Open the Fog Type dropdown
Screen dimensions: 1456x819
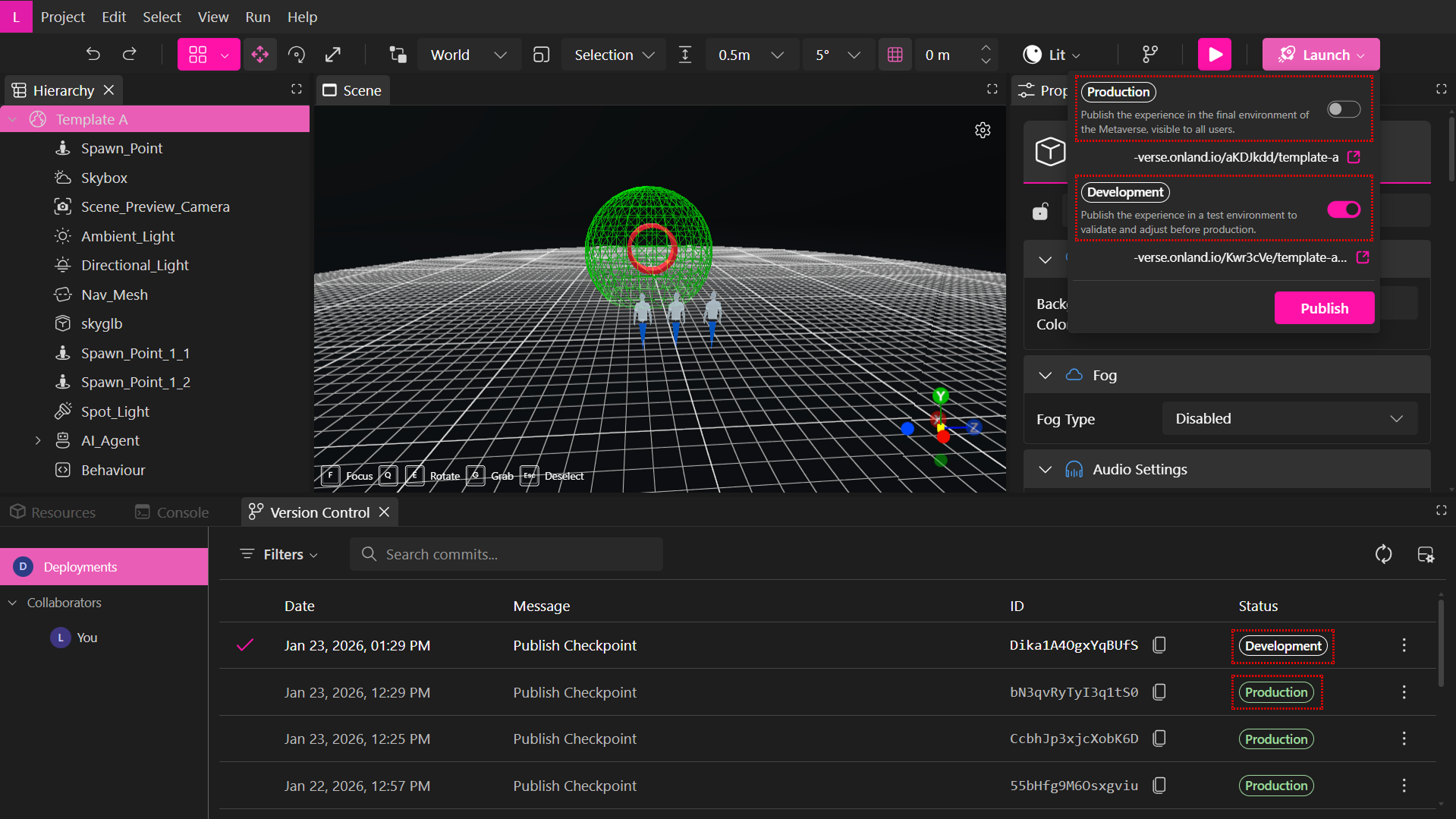[1289, 419]
